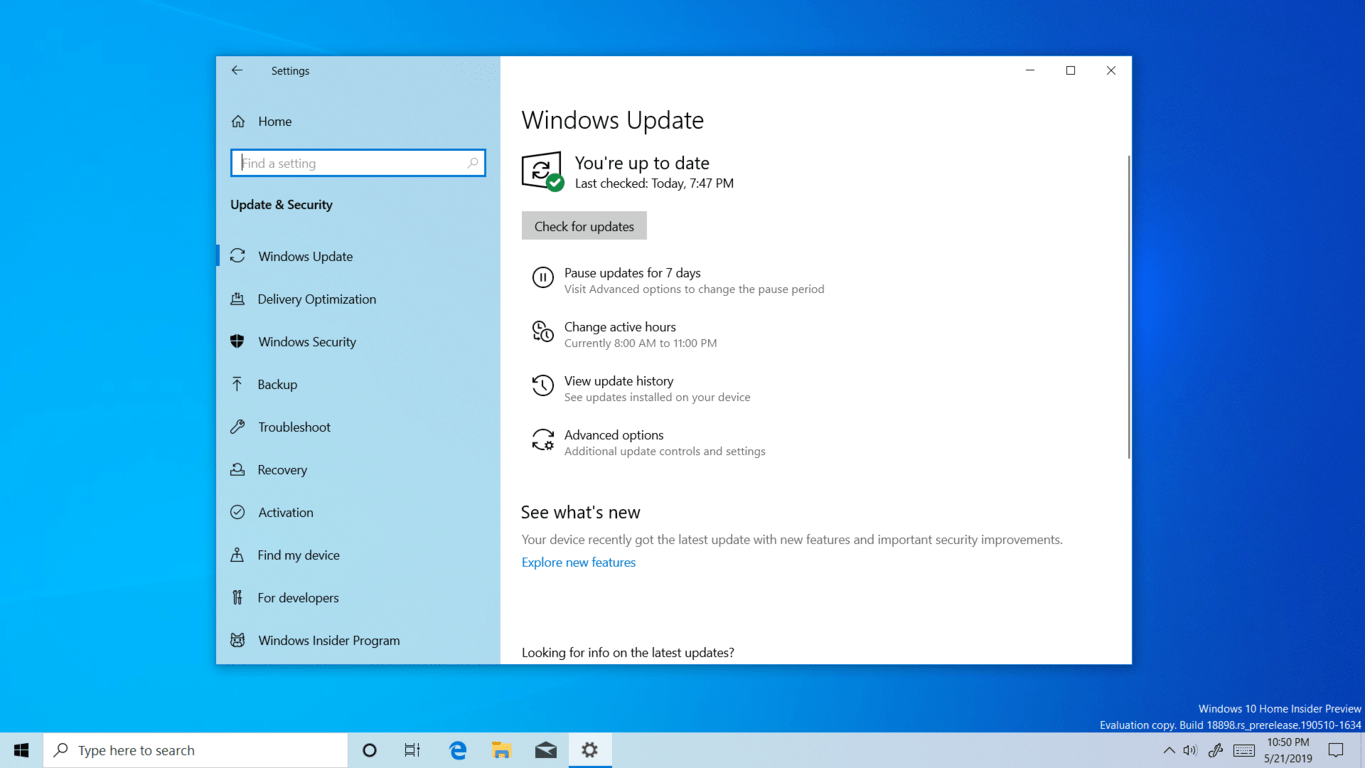Viewport: 1365px width, 768px height.
Task: Click the back arrow in Settings
Action: click(237, 71)
